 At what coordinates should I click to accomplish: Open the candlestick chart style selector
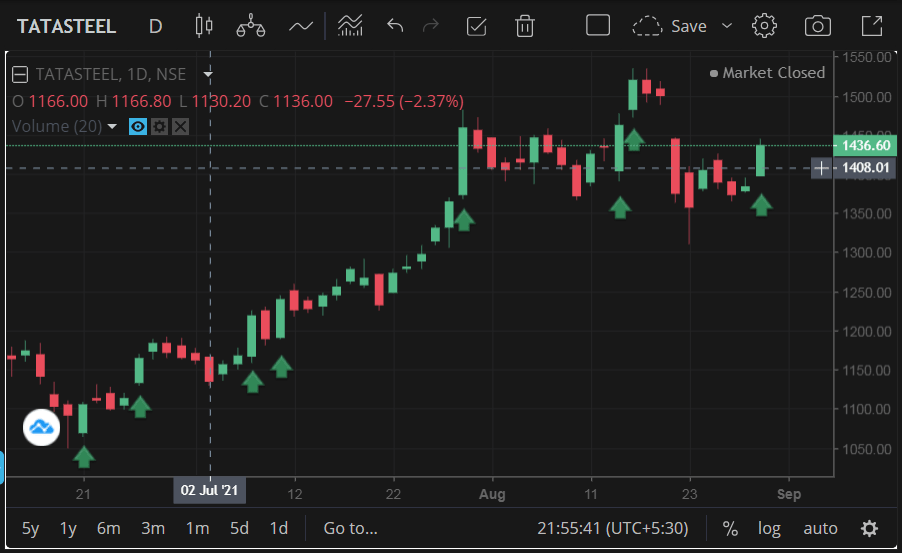[x=205, y=26]
